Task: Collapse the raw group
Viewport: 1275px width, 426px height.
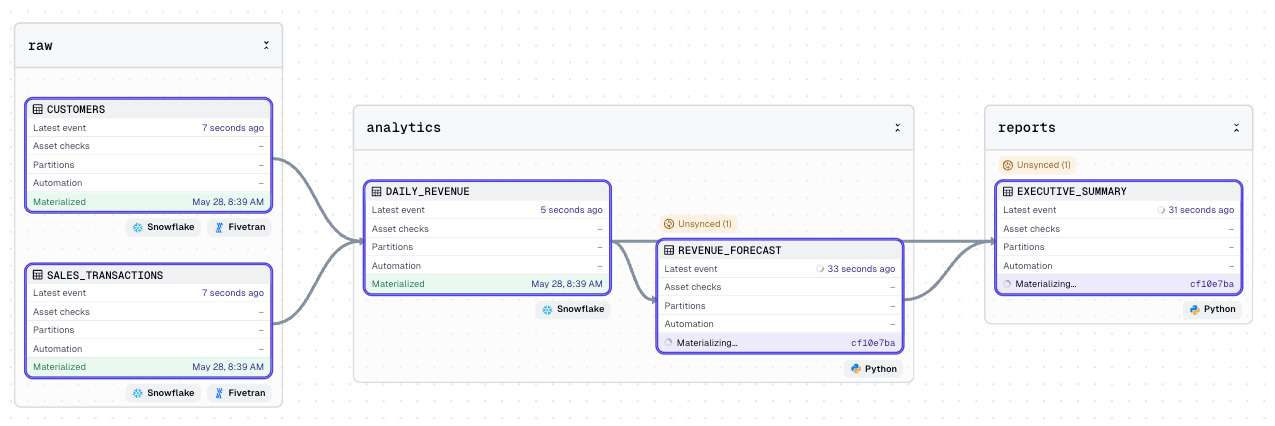Action: pos(266,46)
